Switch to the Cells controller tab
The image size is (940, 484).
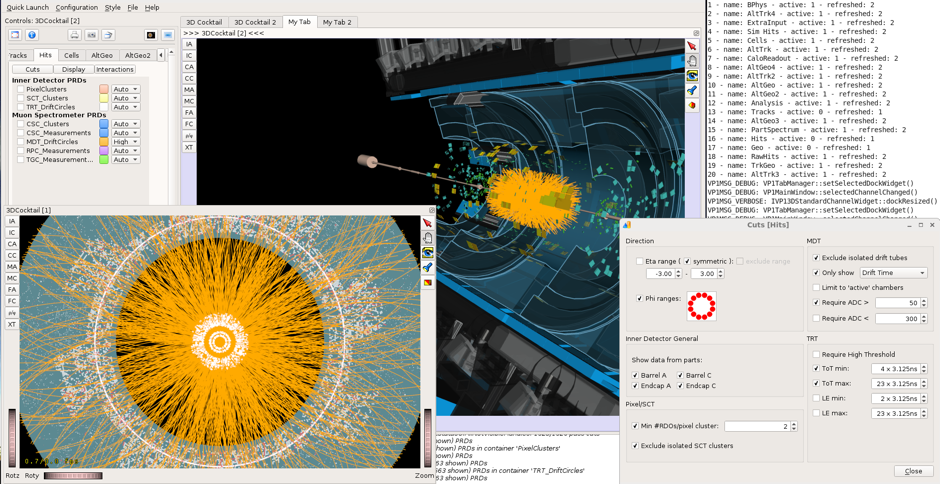(x=71, y=55)
